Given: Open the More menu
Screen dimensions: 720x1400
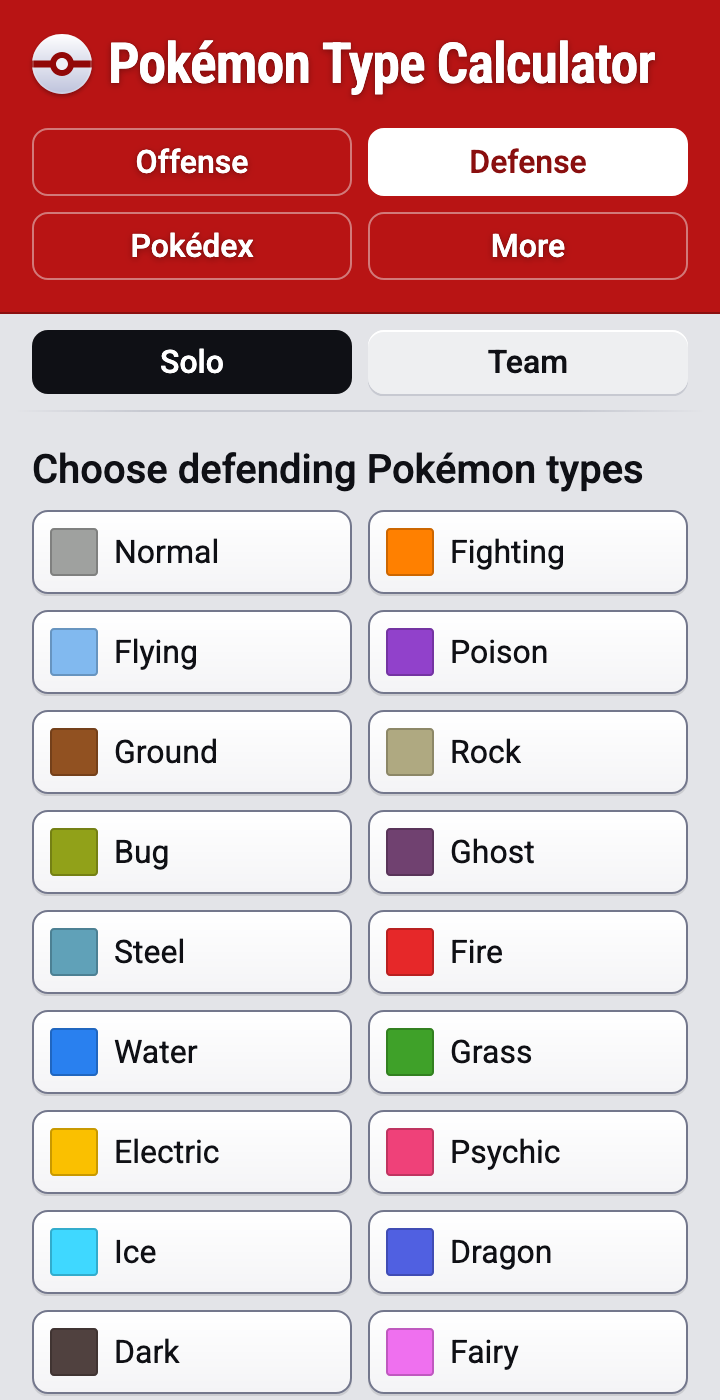Looking at the screenshot, I should (528, 246).
